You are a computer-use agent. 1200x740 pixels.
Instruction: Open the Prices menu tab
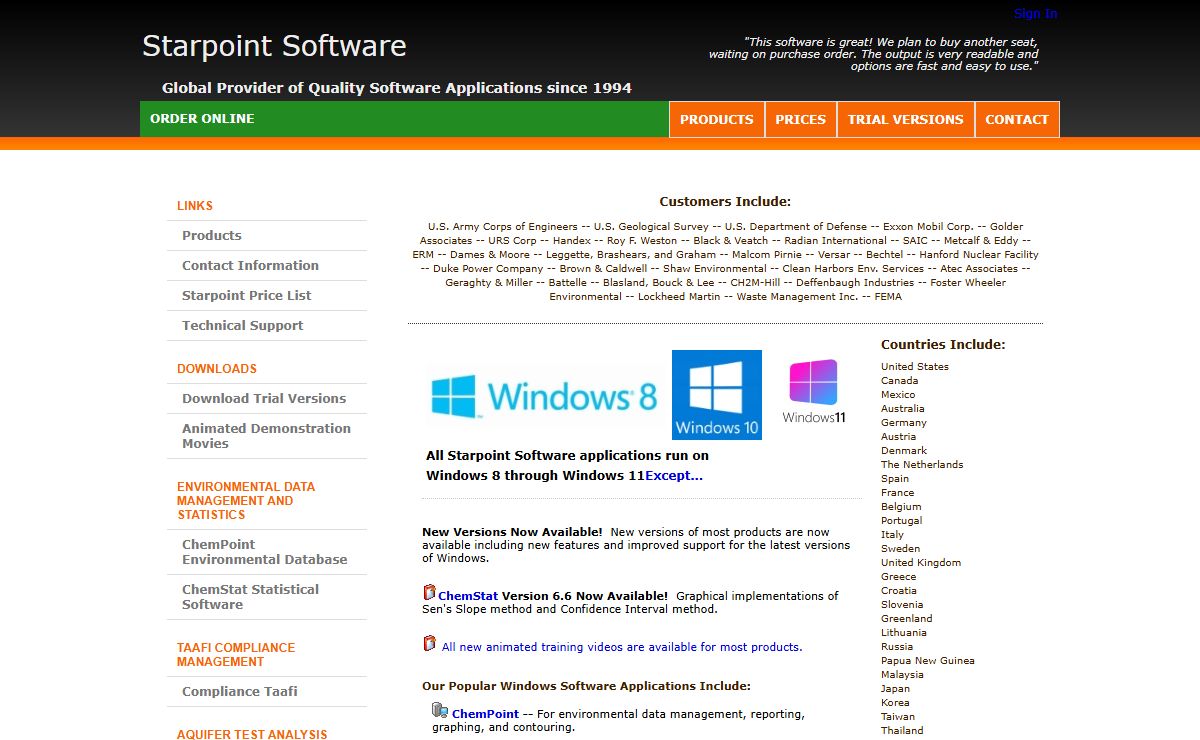[800, 119]
